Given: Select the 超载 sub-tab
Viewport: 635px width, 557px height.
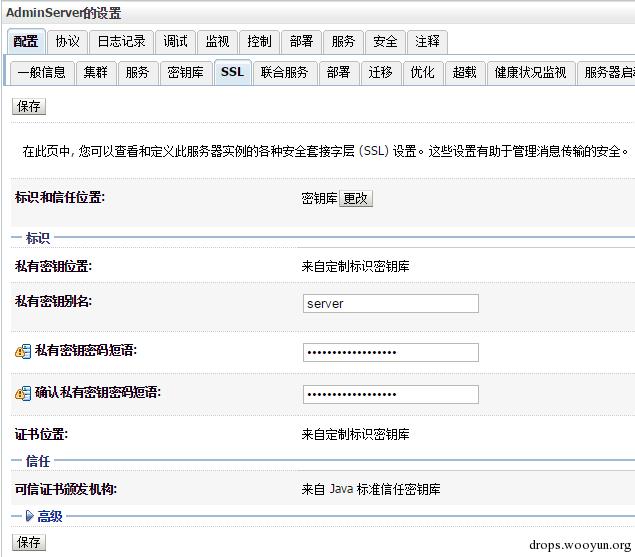Looking at the screenshot, I should 465,73.
